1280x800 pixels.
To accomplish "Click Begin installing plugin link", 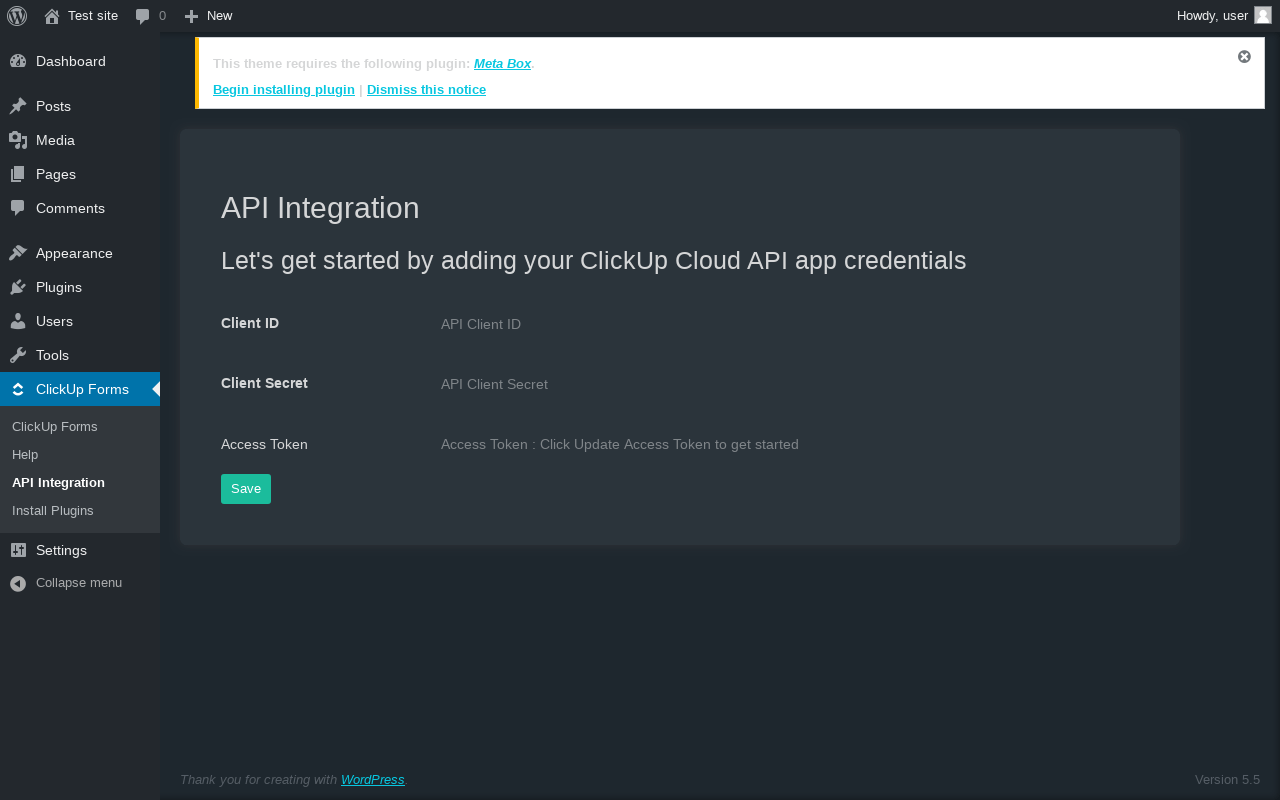I will click(284, 90).
